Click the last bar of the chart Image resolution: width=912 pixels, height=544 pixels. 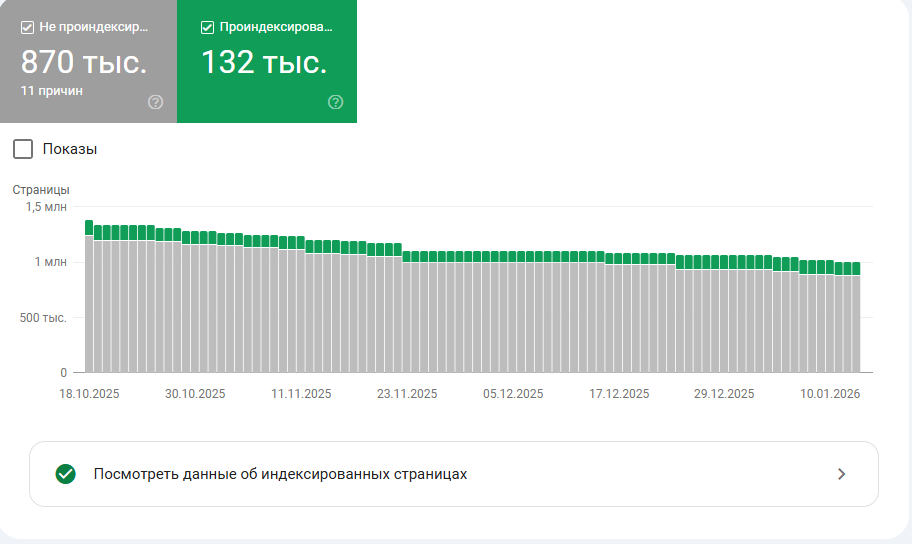click(x=856, y=317)
